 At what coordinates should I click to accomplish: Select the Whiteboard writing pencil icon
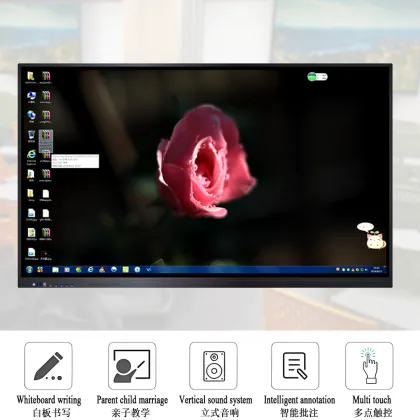tap(48, 366)
